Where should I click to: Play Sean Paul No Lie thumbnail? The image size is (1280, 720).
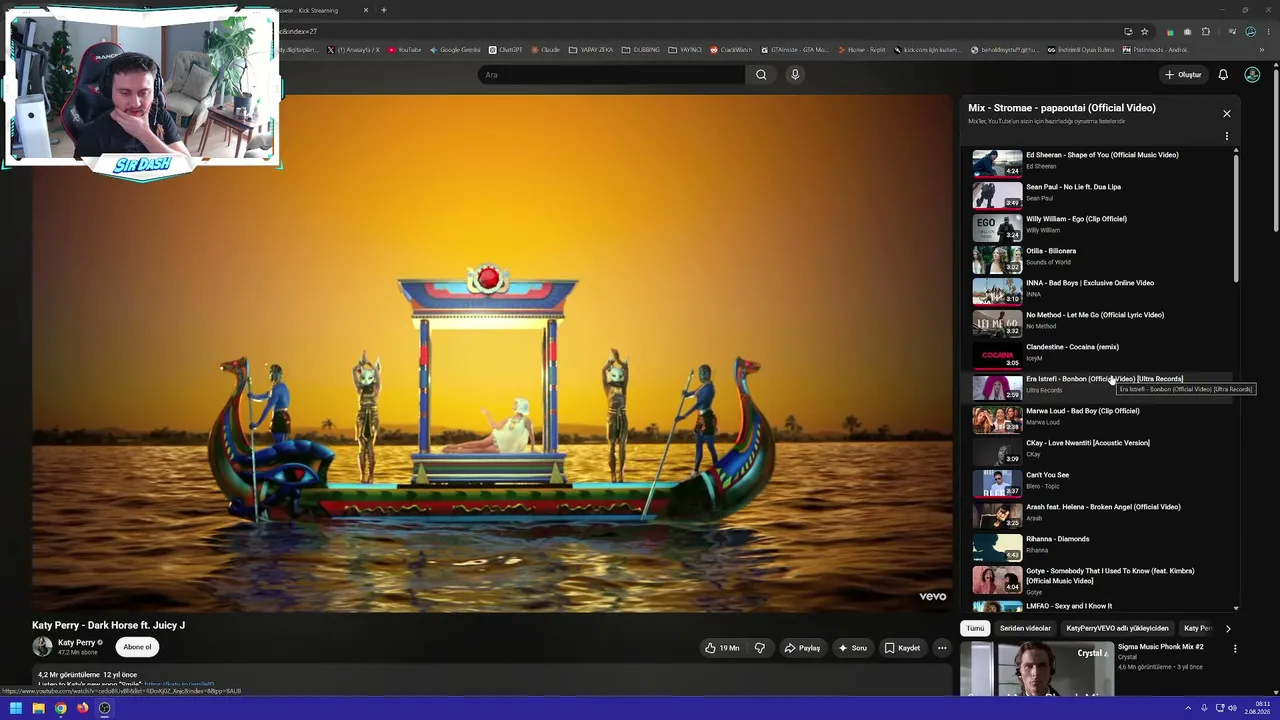click(x=997, y=195)
